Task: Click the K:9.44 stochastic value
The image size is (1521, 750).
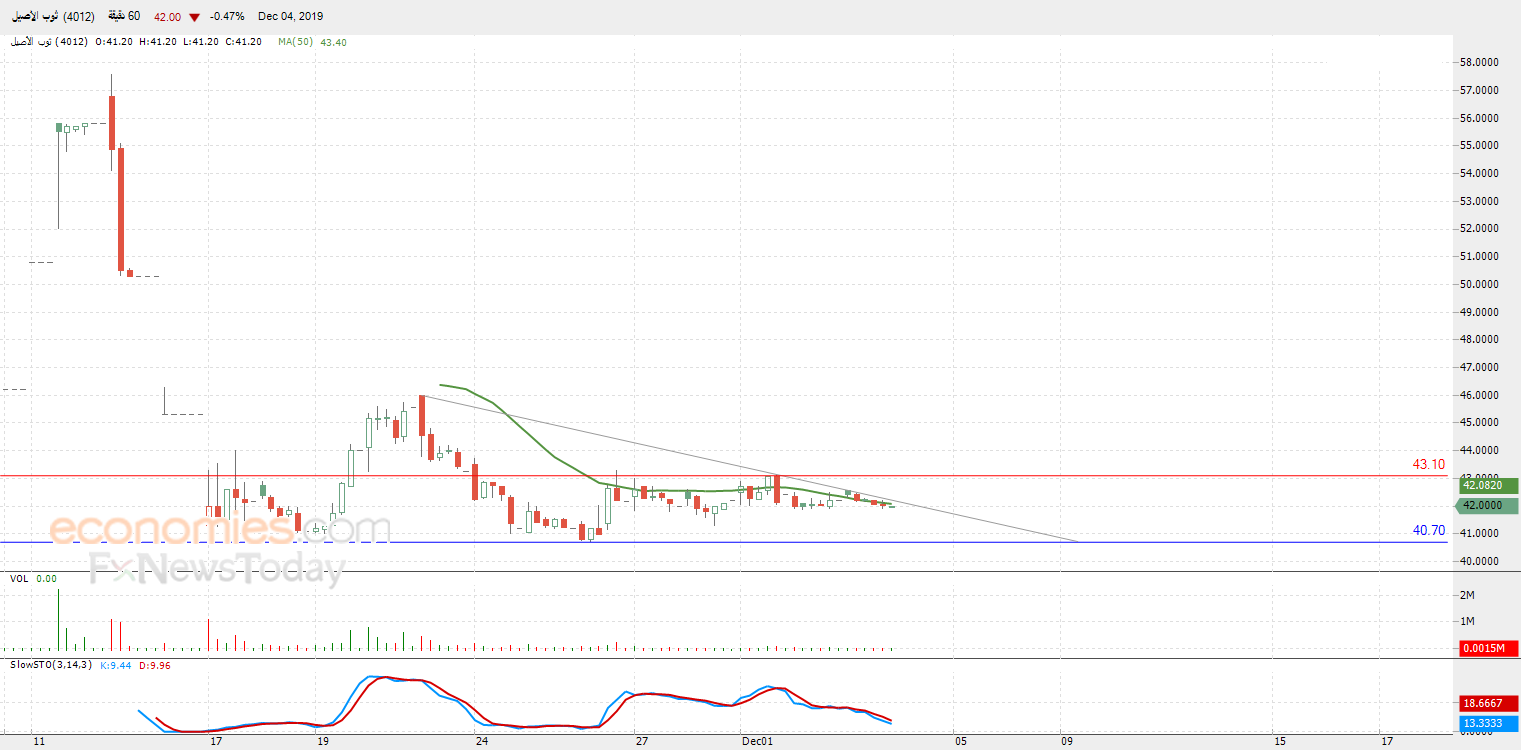Action: [116, 664]
